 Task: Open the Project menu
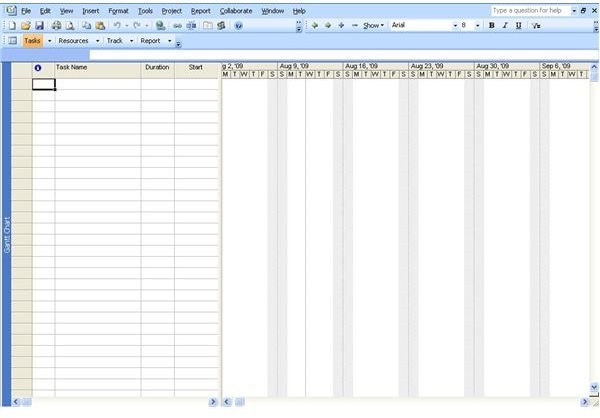pos(171,11)
